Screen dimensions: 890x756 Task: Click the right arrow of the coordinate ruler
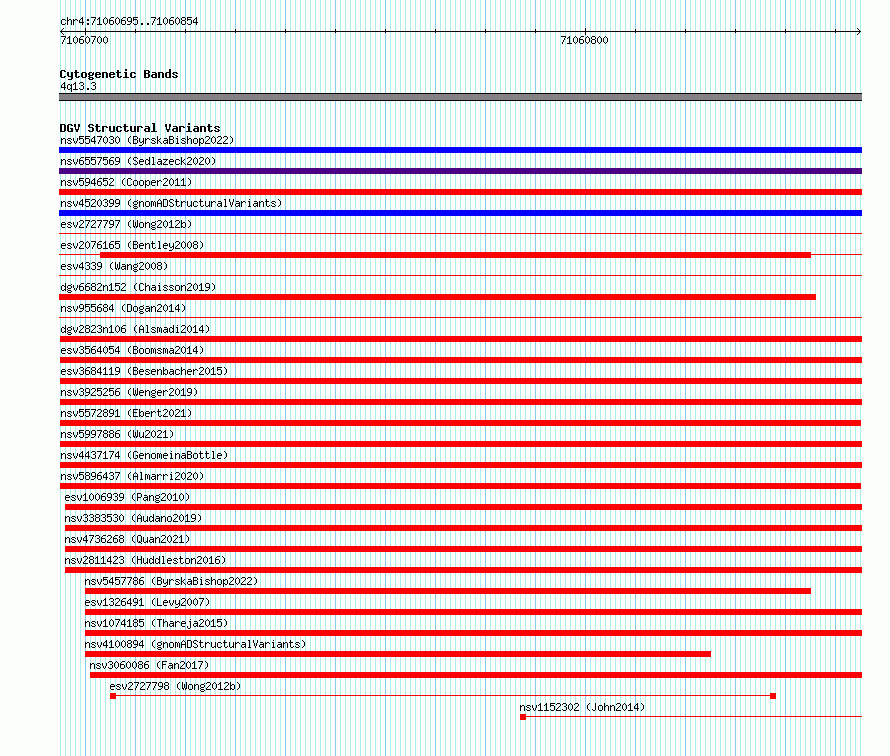pyautogui.click(x=859, y=31)
